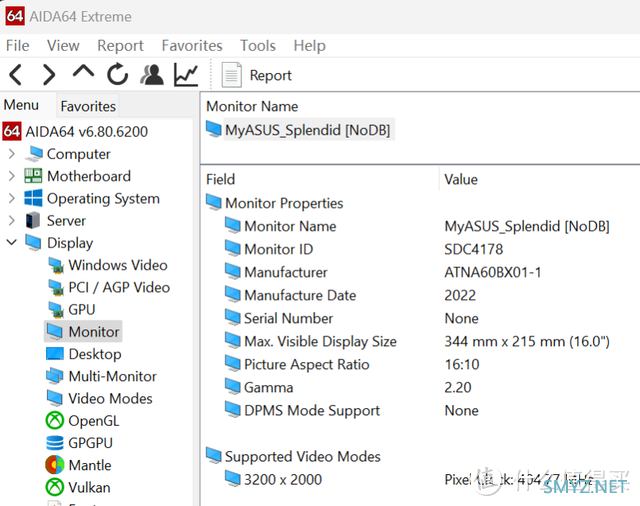The width and height of the screenshot is (640, 506).
Task: Click the ATNA60BX01-1 value
Action: 493,272
